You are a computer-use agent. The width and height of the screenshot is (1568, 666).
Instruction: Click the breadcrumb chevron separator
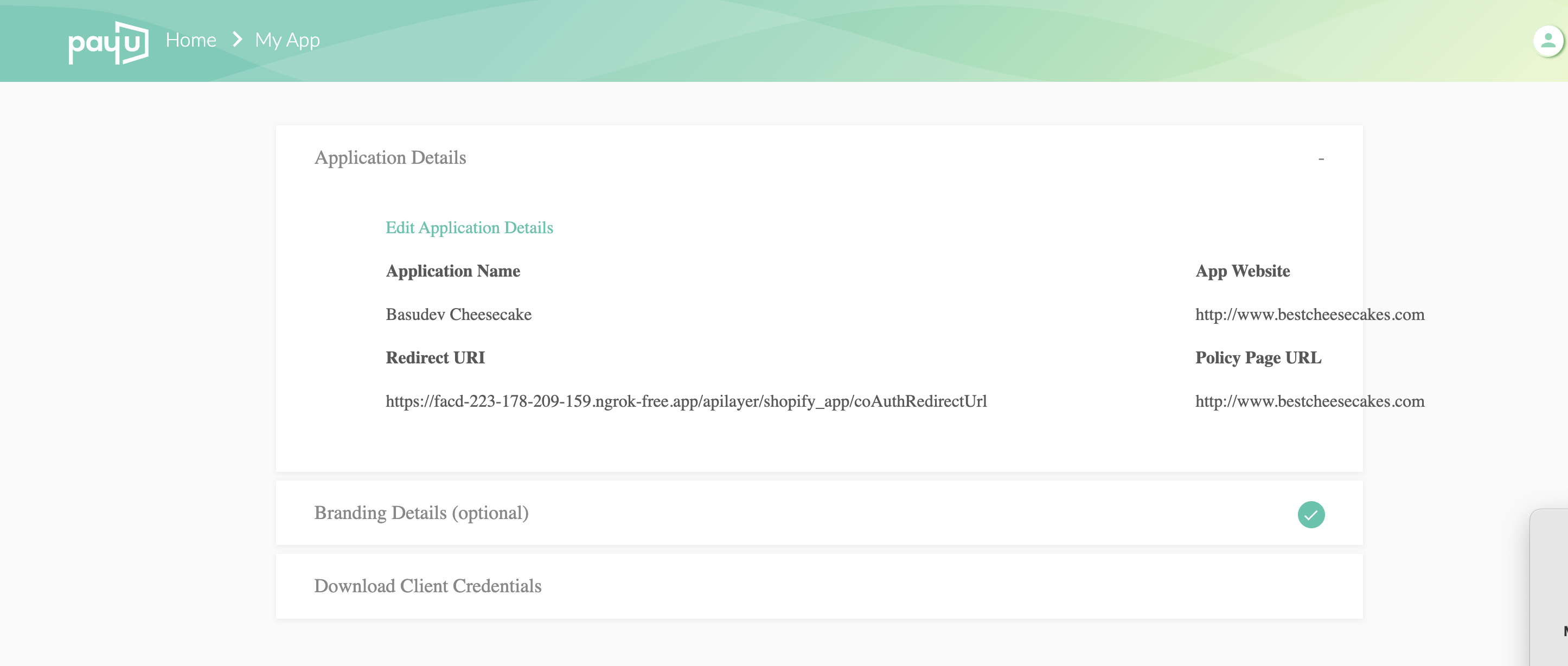click(x=238, y=40)
